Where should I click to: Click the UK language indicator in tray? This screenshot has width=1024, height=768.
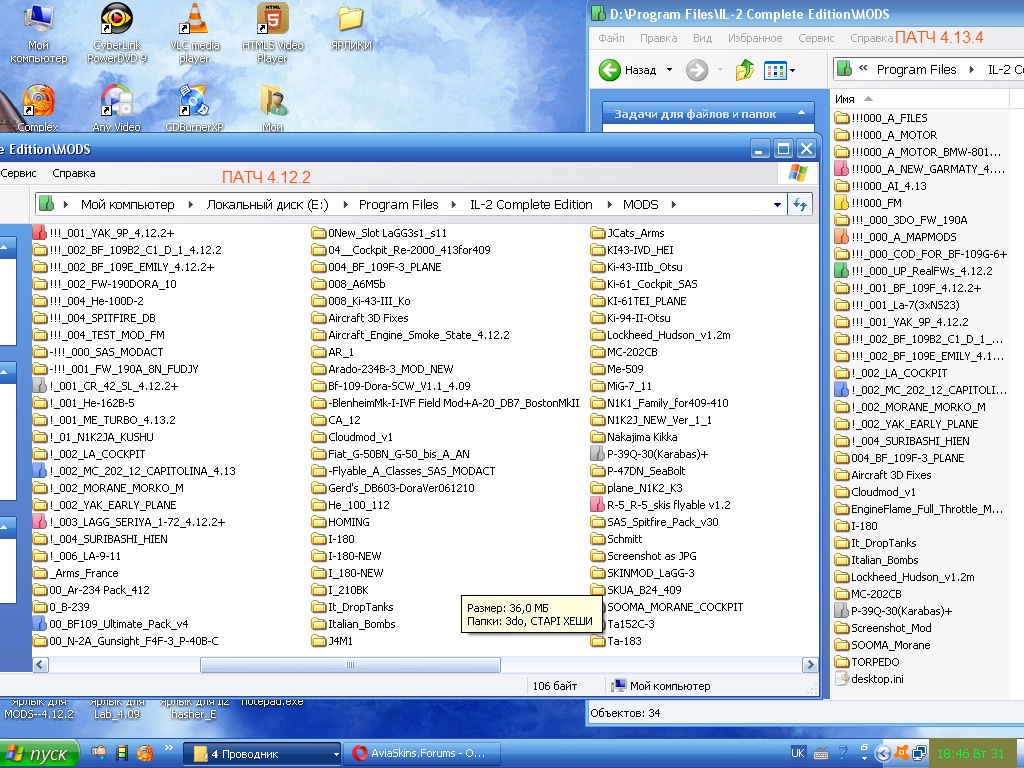[x=797, y=753]
